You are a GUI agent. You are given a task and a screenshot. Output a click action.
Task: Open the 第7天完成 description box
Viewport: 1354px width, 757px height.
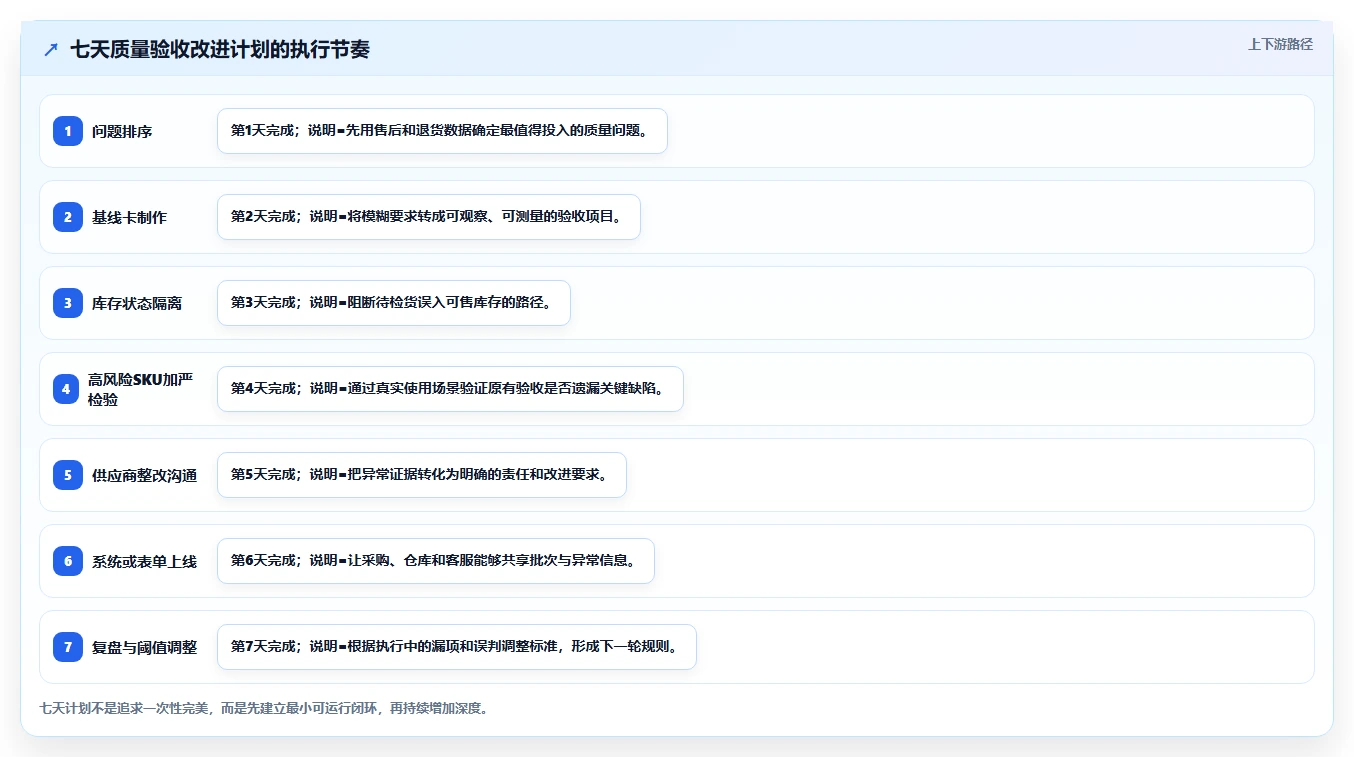456,647
